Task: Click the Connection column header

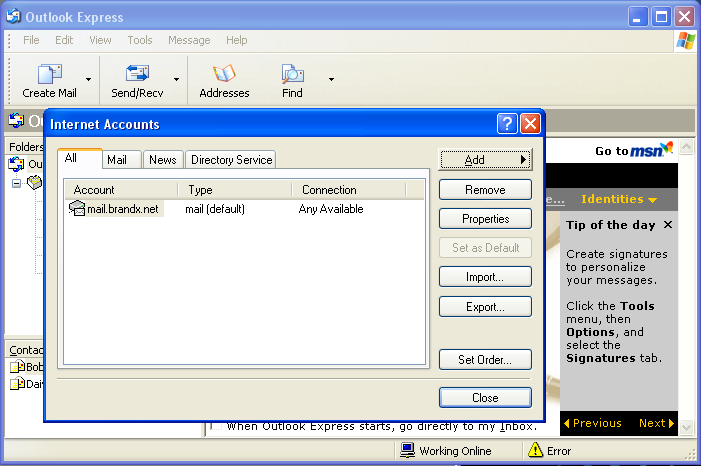Action: pos(349,190)
